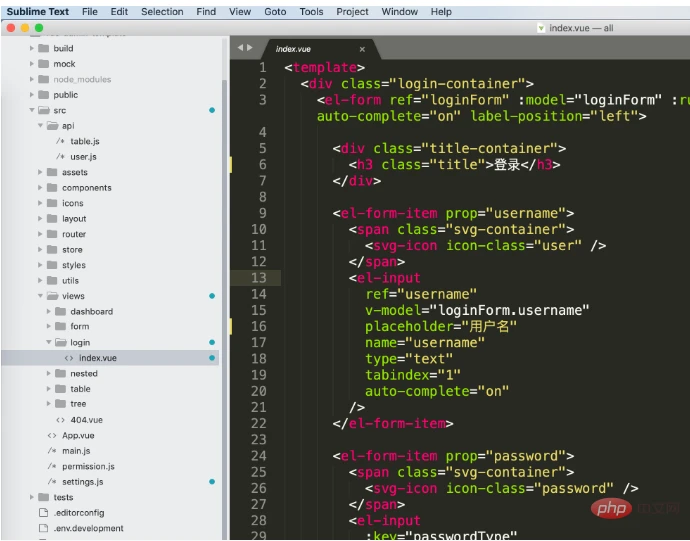Collapse the views folder
690x541 pixels.
click(x=40, y=296)
